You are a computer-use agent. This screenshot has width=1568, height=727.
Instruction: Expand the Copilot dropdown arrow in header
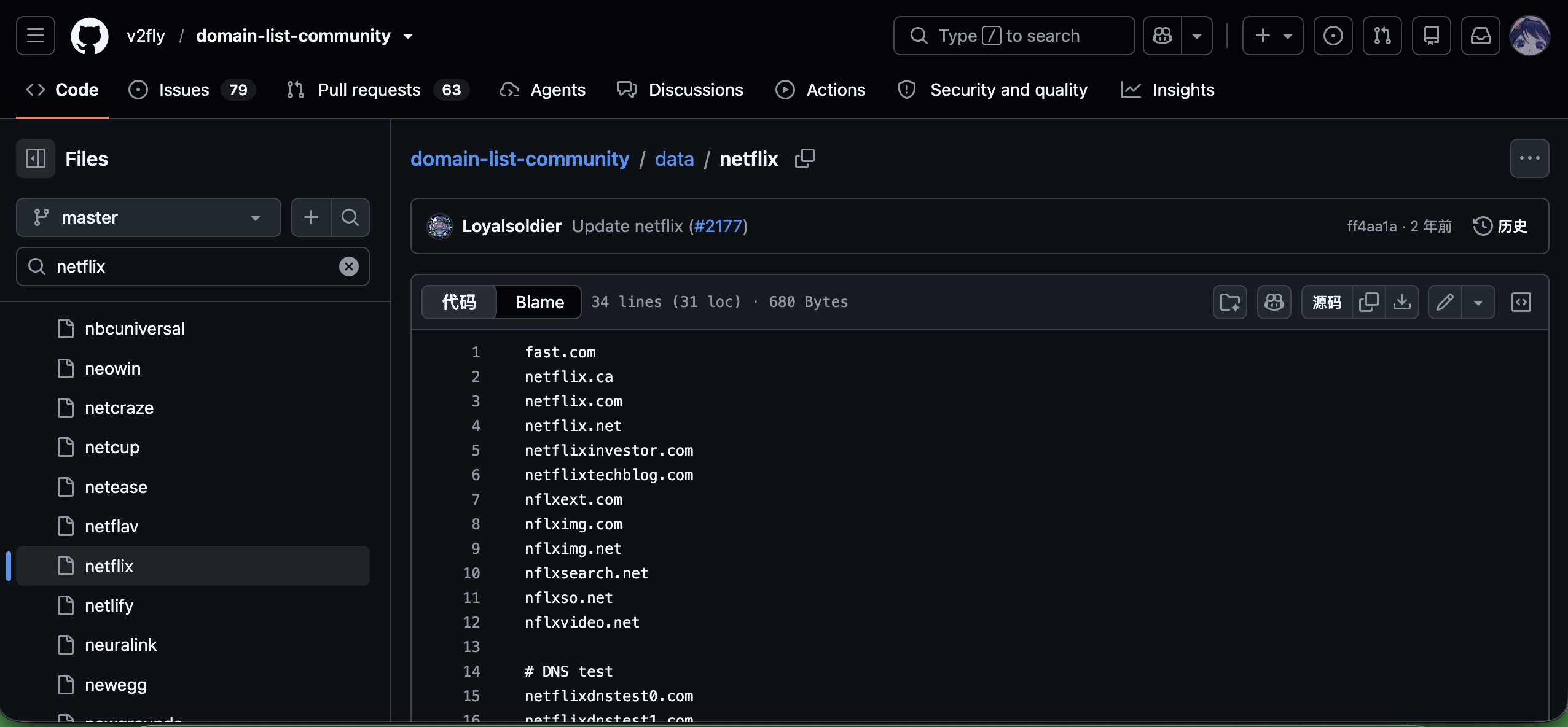point(1197,36)
